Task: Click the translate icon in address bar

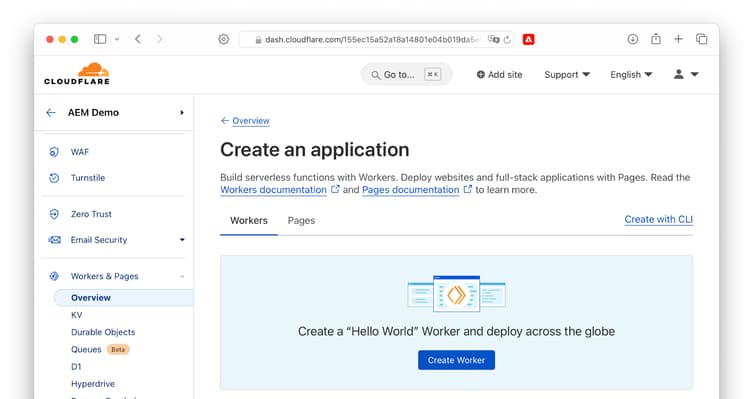Action: [x=494, y=39]
